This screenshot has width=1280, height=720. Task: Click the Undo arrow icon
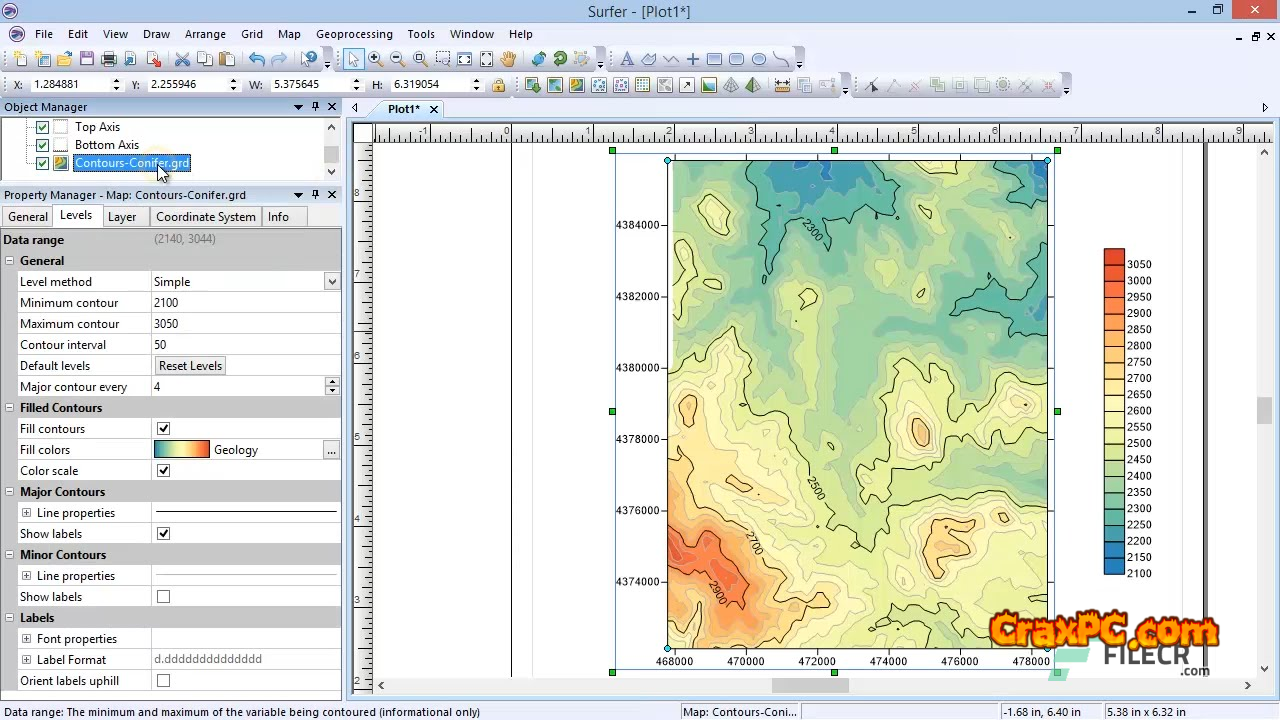point(257,59)
